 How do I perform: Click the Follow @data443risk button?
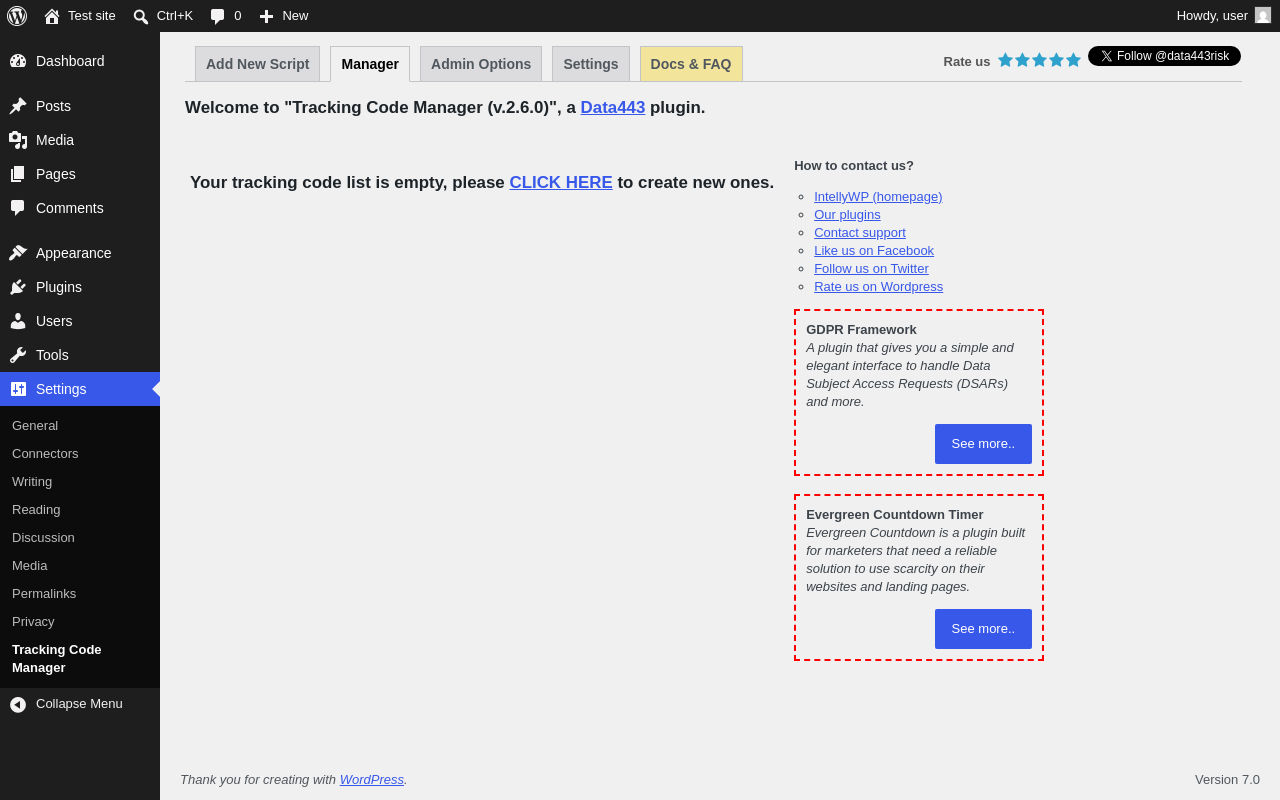coord(1164,56)
